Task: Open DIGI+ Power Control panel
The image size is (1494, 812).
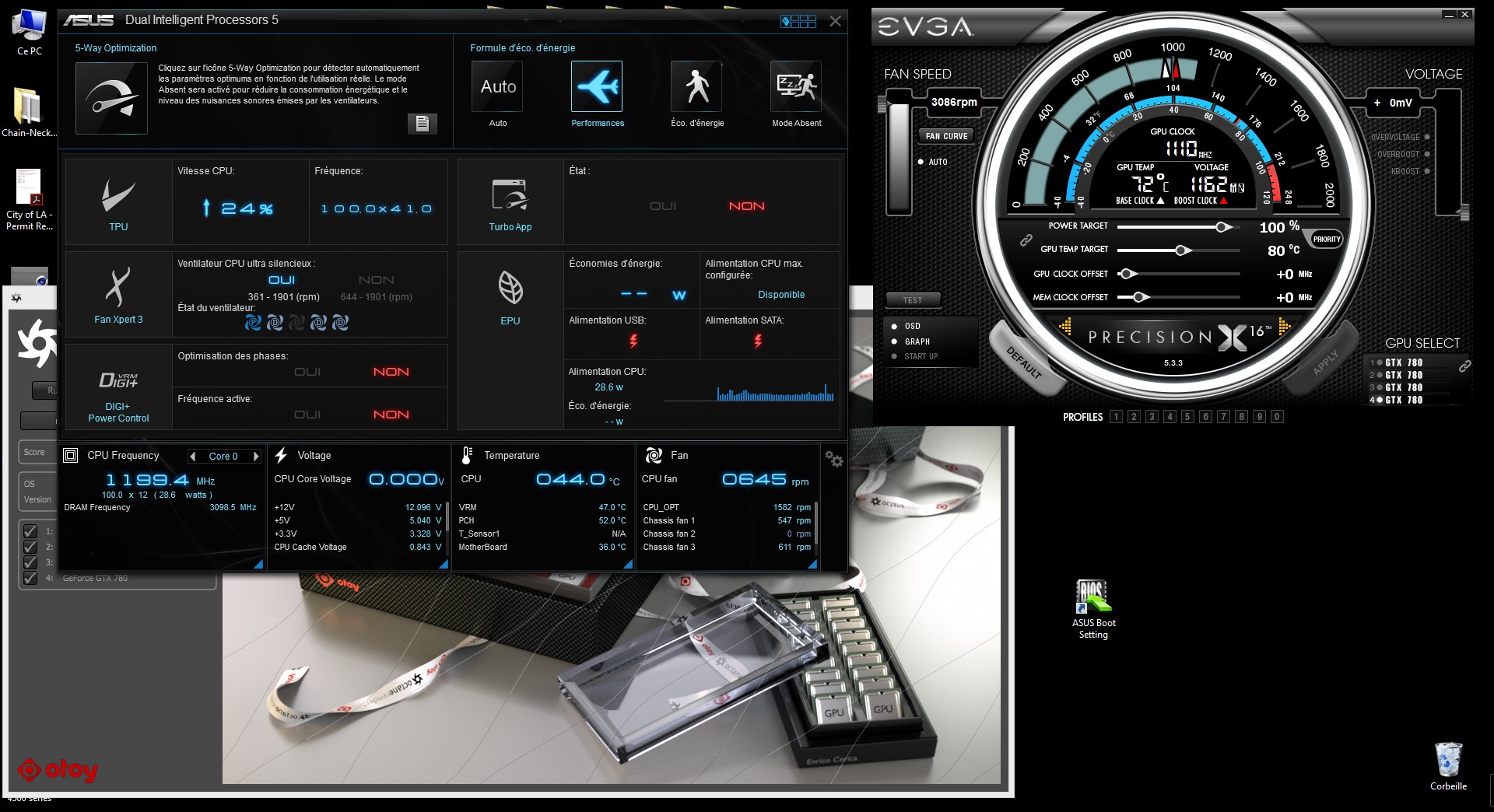Action: click(x=118, y=387)
